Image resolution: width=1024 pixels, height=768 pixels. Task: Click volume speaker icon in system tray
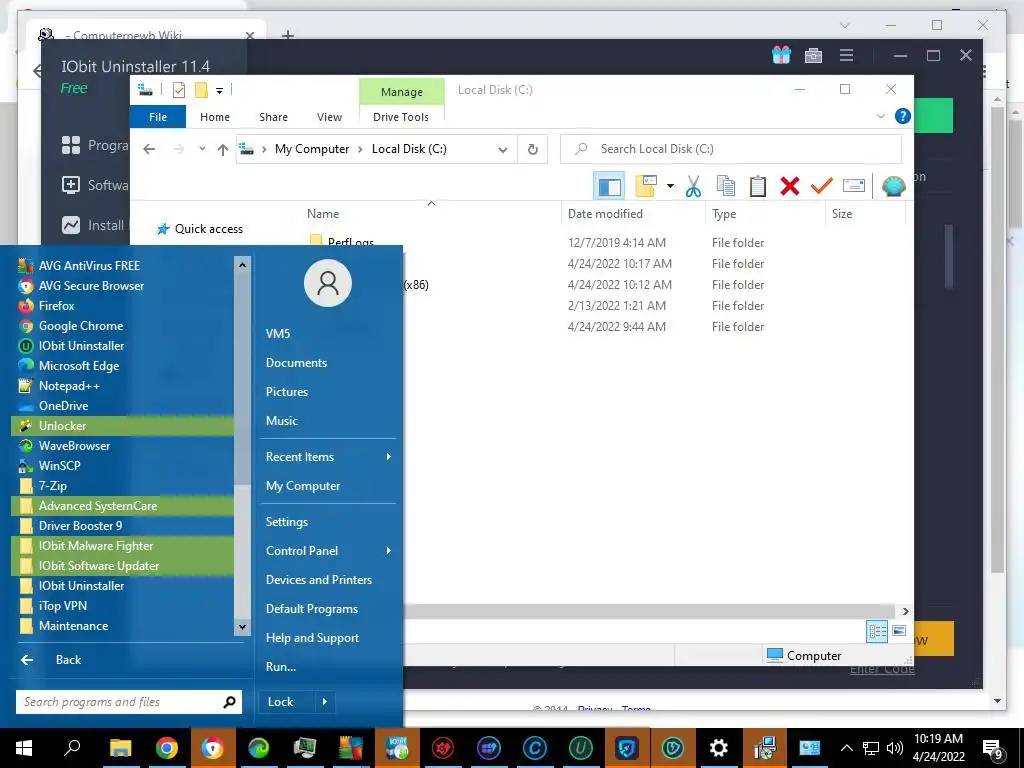click(895, 748)
